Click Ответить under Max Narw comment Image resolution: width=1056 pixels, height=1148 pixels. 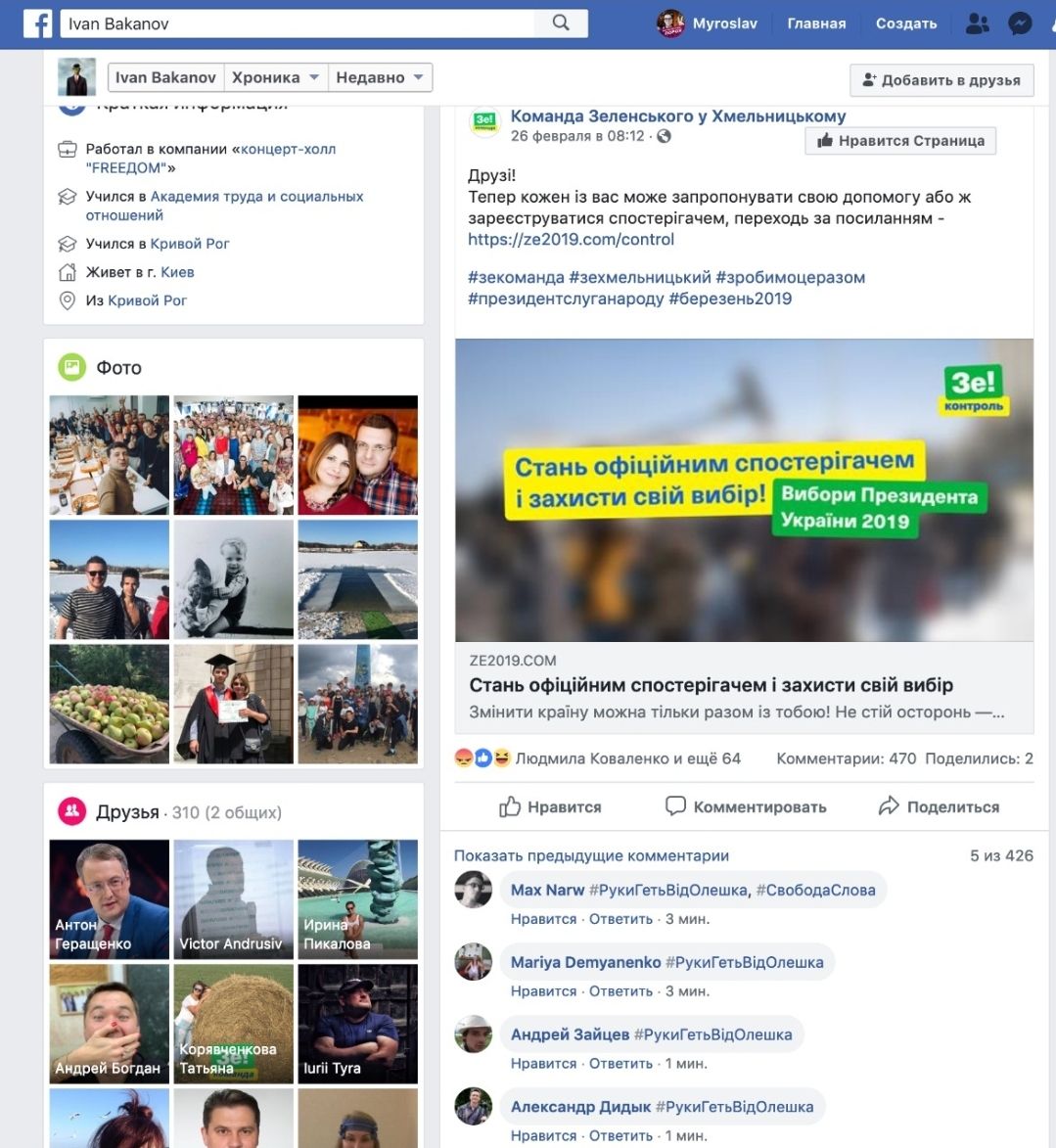coord(621,919)
